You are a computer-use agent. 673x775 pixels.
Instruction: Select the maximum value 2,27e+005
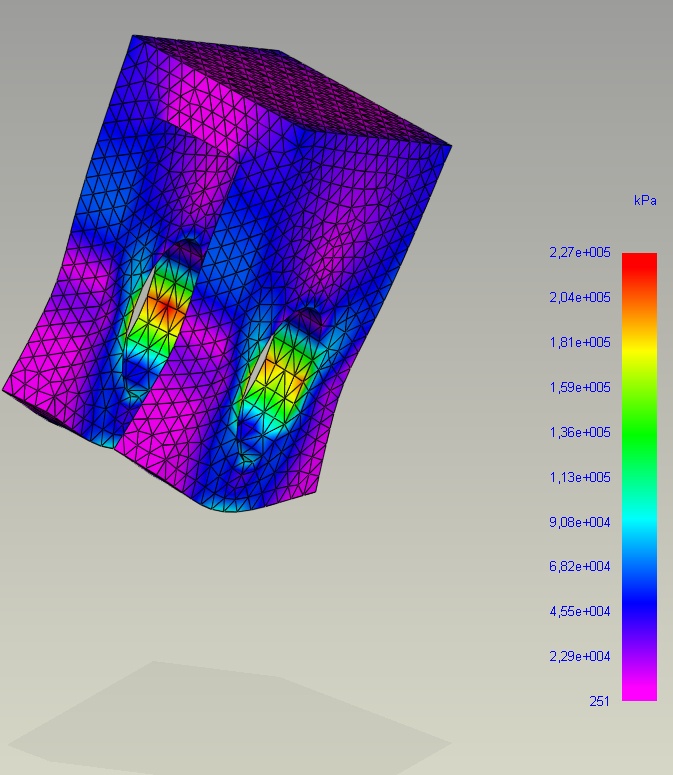click(580, 253)
